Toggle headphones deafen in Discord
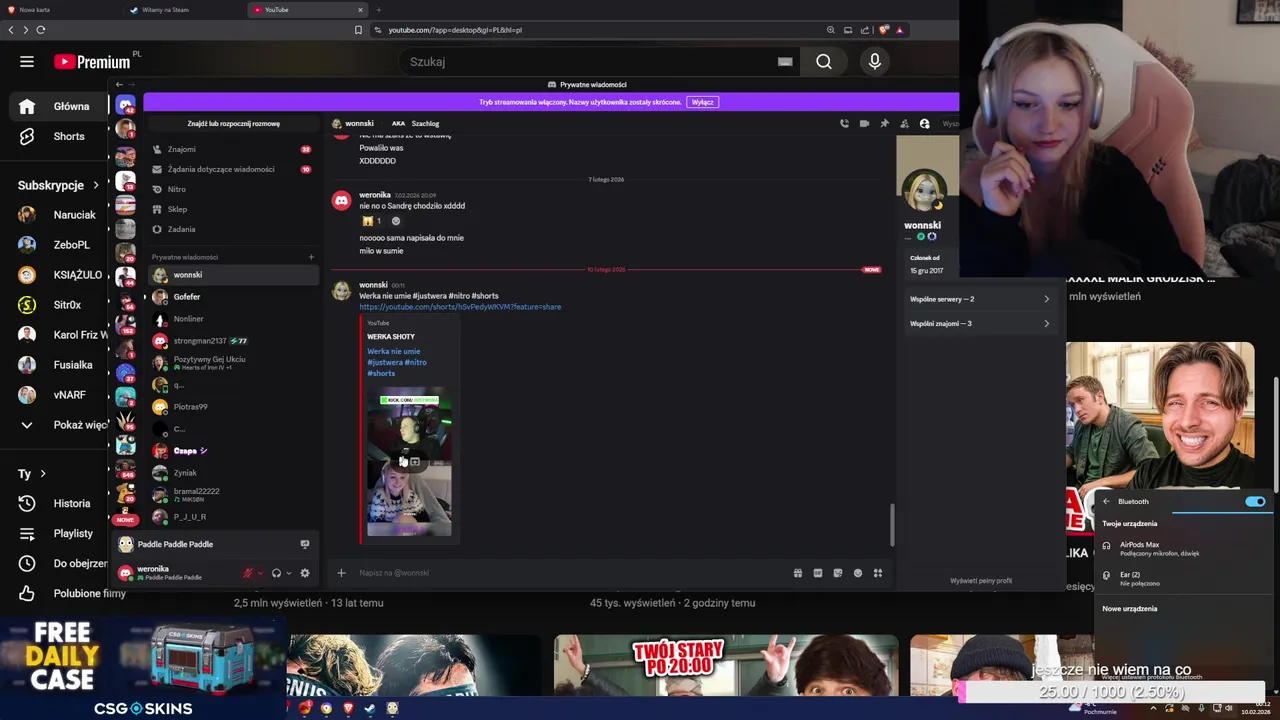Image resolution: width=1280 pixels, height=720 pixels. tap(276, 573)
